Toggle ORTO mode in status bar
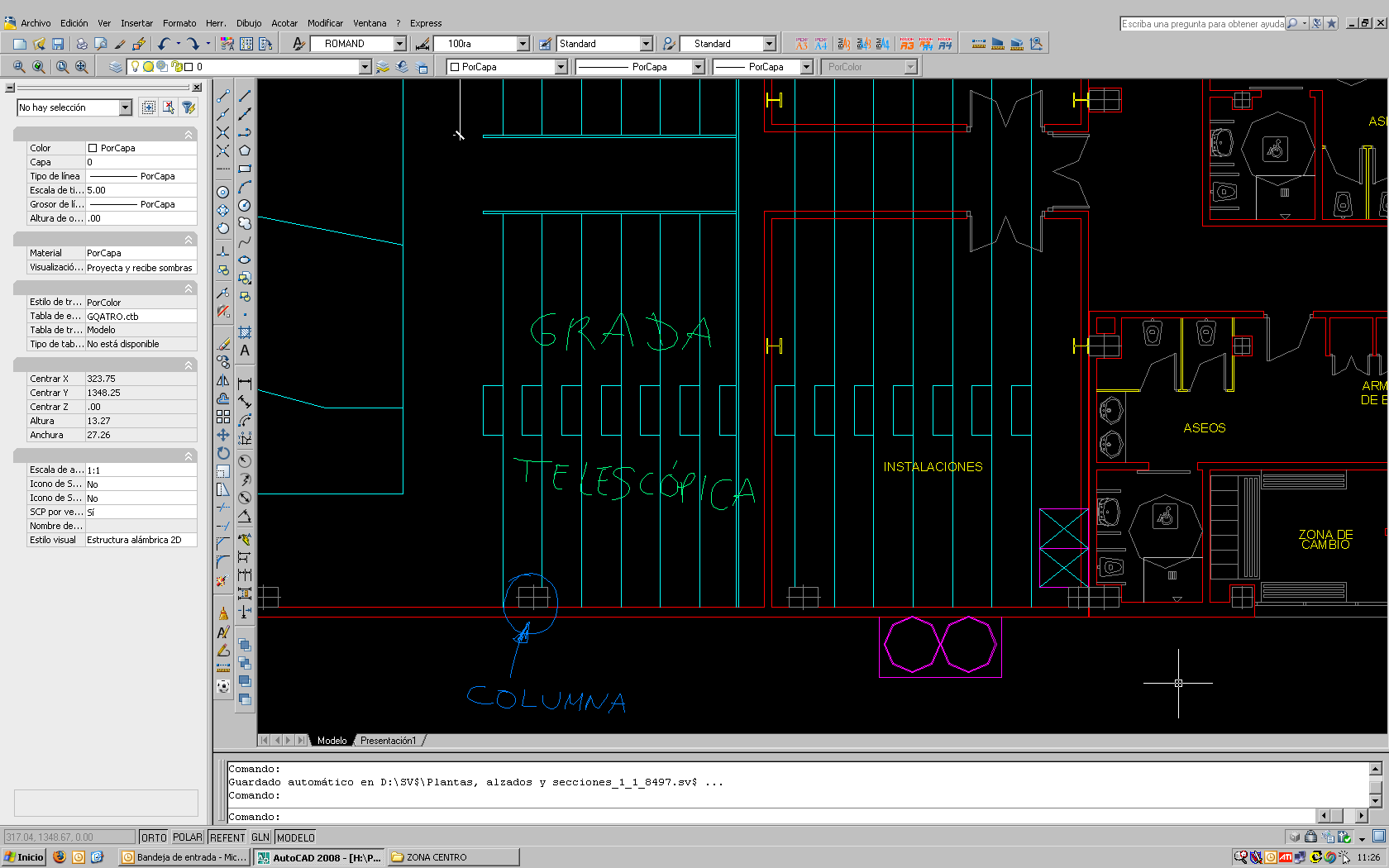The image size is (1389, 868). point(154,837)
